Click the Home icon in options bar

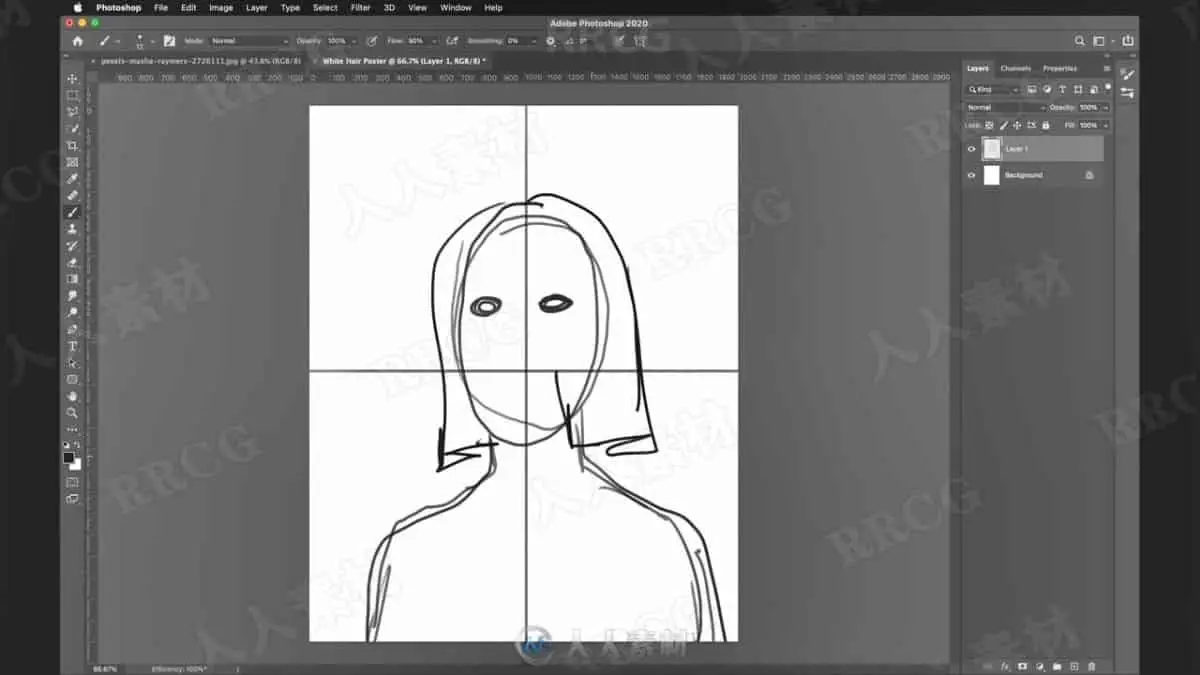[78, 41]
